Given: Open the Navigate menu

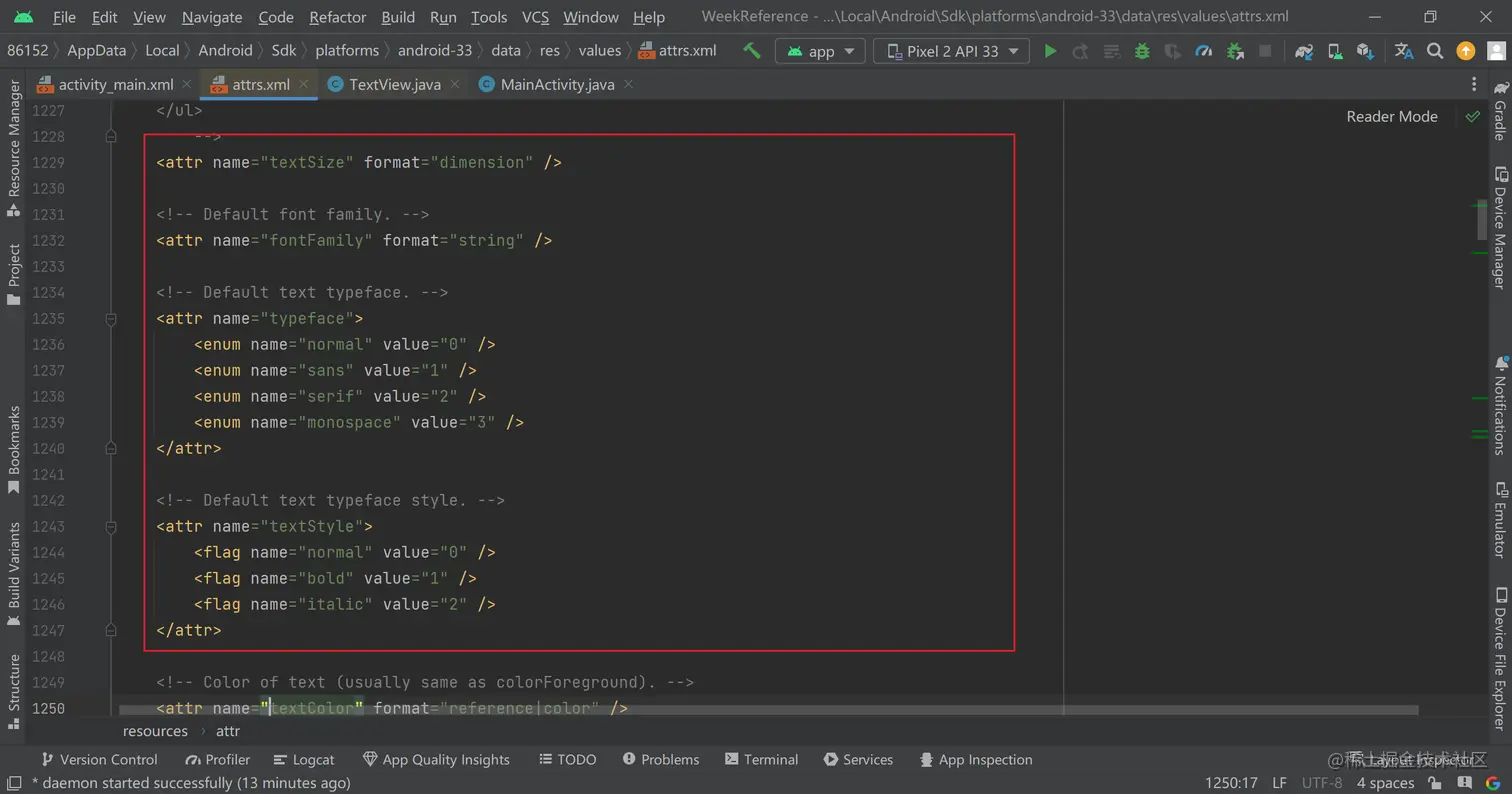Looking at the screenshot, I should tap(212, 17).
